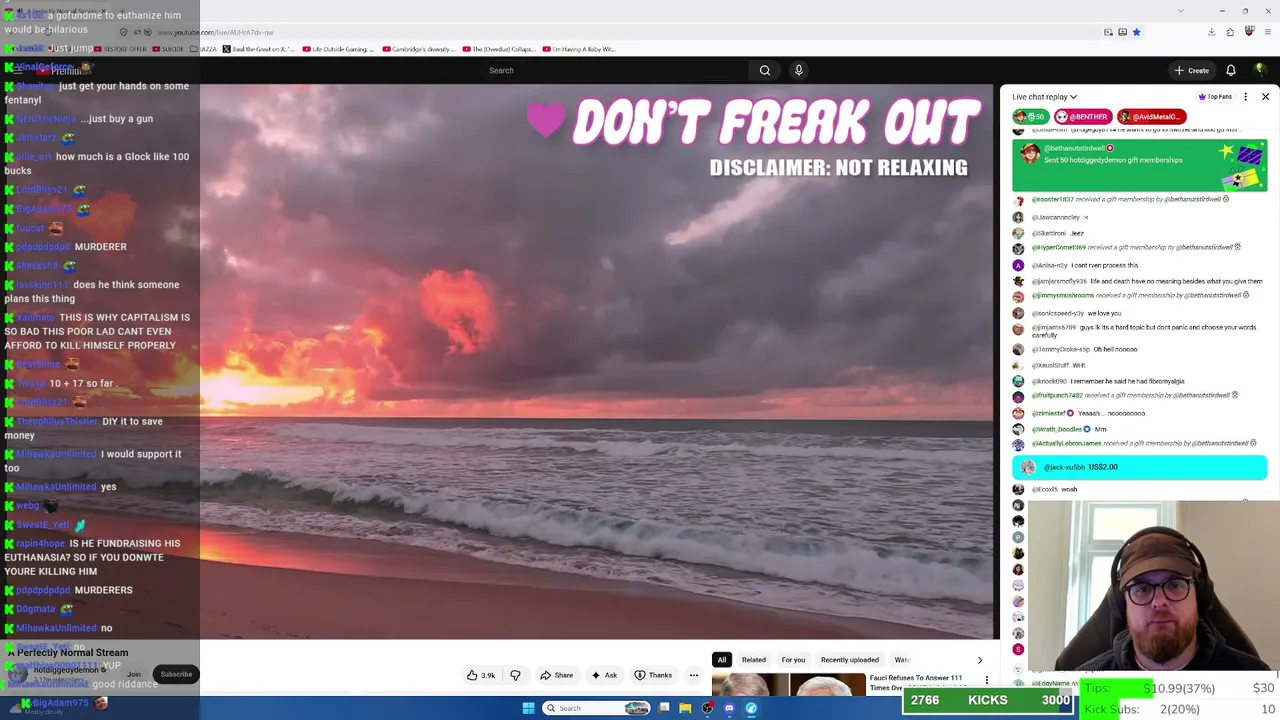Image resolution: width=1280 pixels, height=720 pixels.
Task: Open Task View on the taskbar
Action: pos(663,708)
